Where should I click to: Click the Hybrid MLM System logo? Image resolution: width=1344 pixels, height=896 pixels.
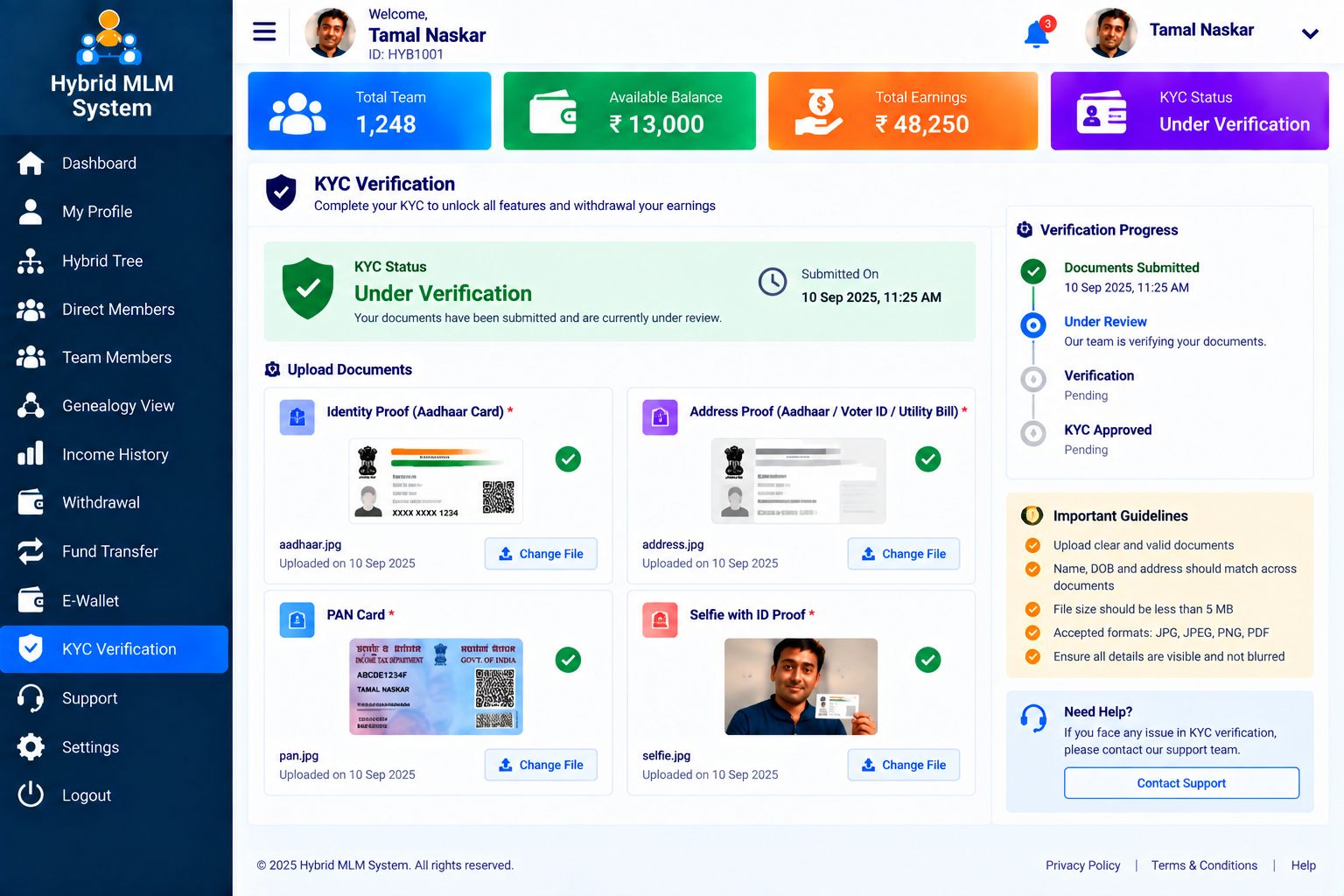111,65
